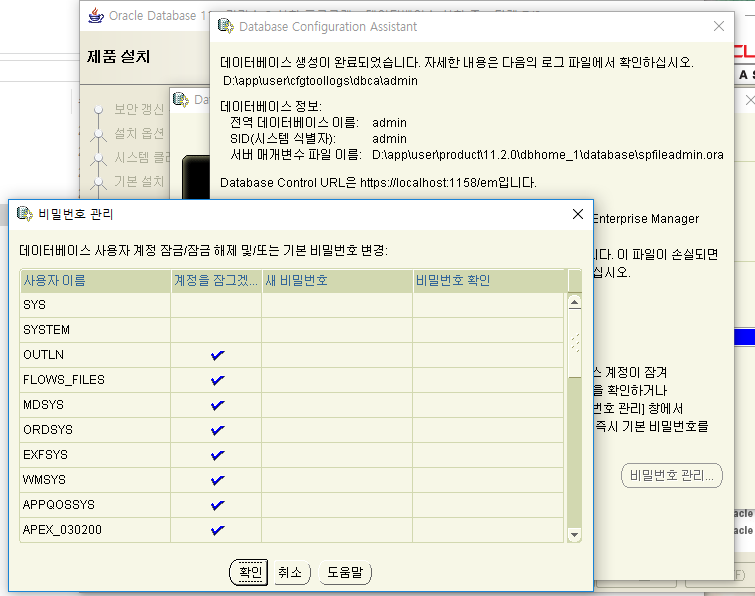Click Database Control URL text

378,183
